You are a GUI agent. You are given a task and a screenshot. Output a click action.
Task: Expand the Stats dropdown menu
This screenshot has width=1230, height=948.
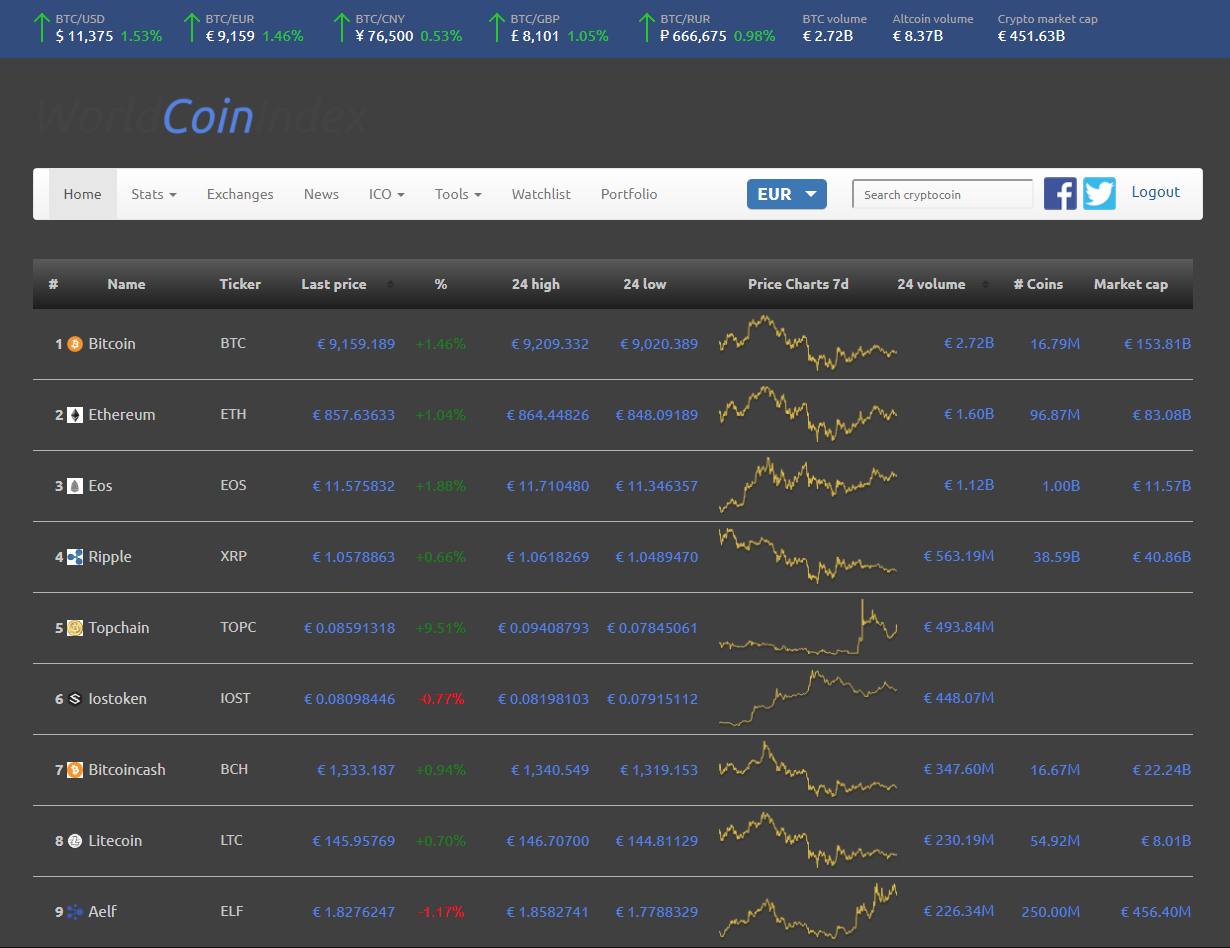[x=154, y=194]
